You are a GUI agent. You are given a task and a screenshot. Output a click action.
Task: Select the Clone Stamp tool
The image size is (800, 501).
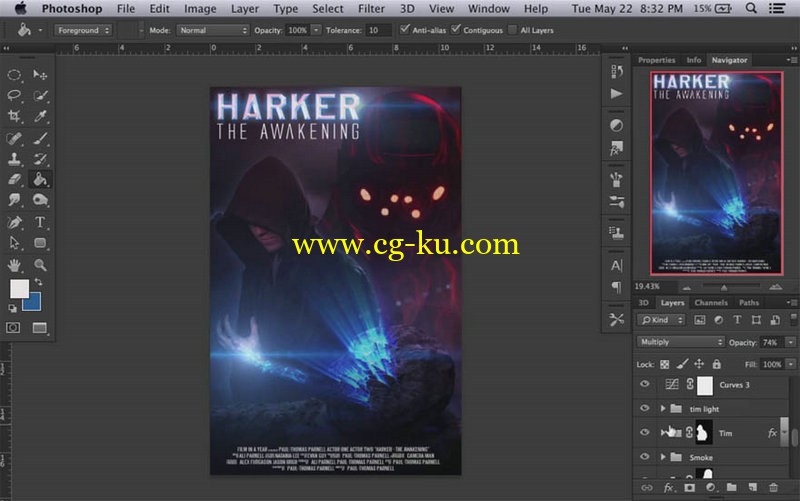coord(14,159)
